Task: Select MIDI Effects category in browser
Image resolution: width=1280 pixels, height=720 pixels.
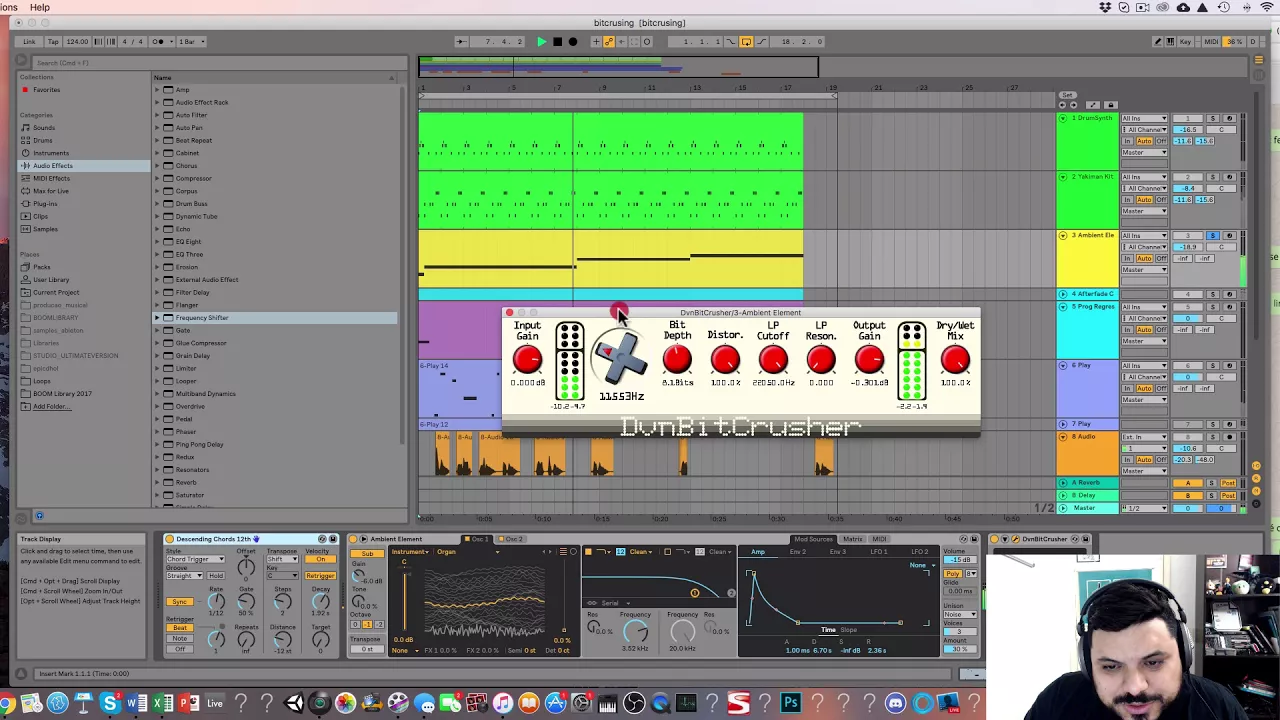Action: 51,178
